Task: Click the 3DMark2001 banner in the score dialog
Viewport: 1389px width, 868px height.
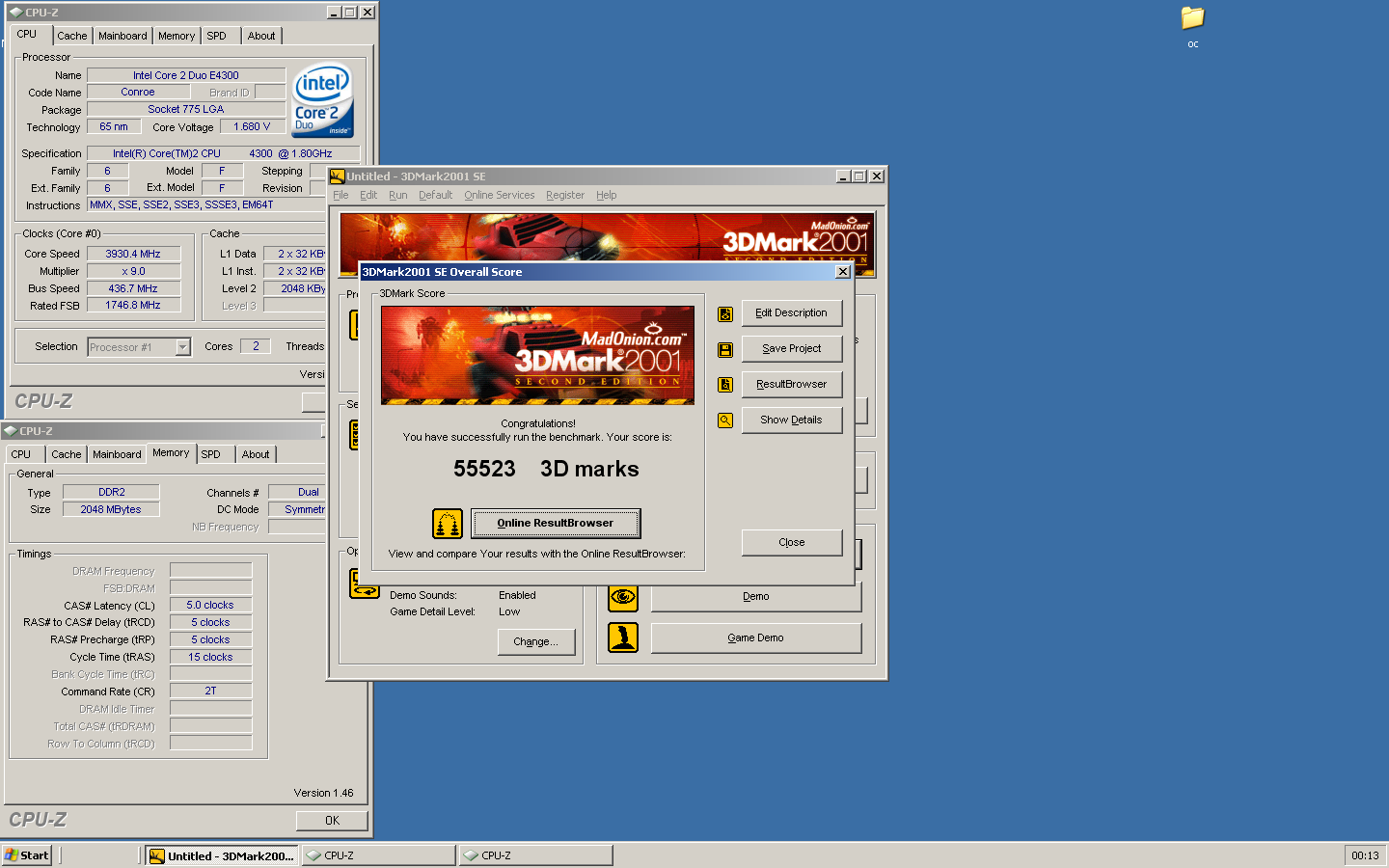Action: 537,355
